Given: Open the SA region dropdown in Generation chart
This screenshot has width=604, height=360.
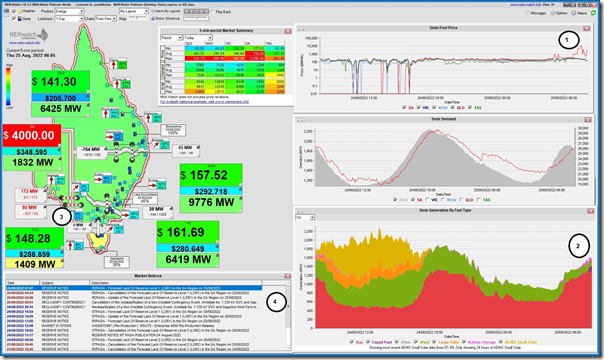Looking at the screenshot, I should point(305,218).
